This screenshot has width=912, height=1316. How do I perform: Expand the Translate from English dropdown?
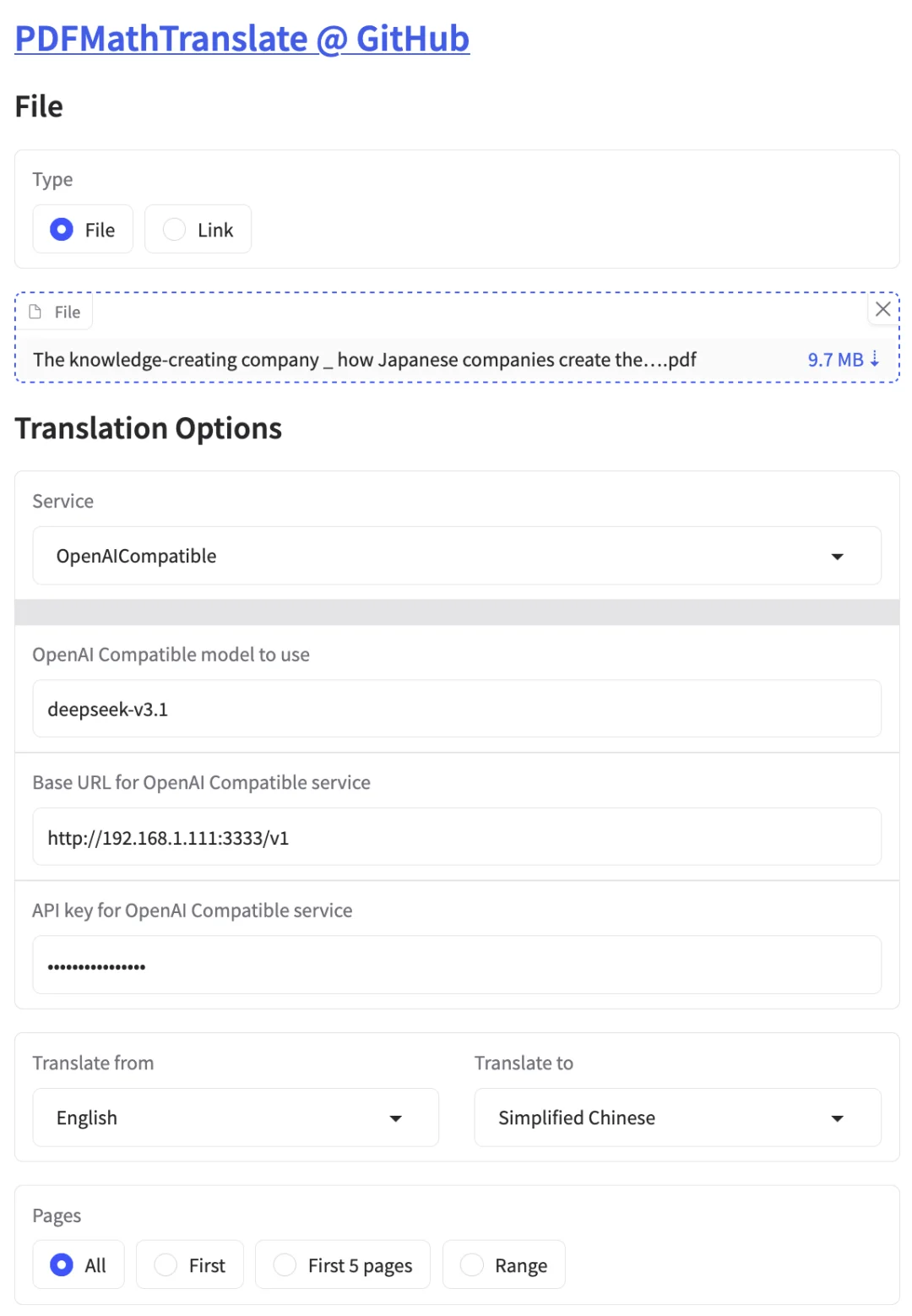[x=236, y=1118]
